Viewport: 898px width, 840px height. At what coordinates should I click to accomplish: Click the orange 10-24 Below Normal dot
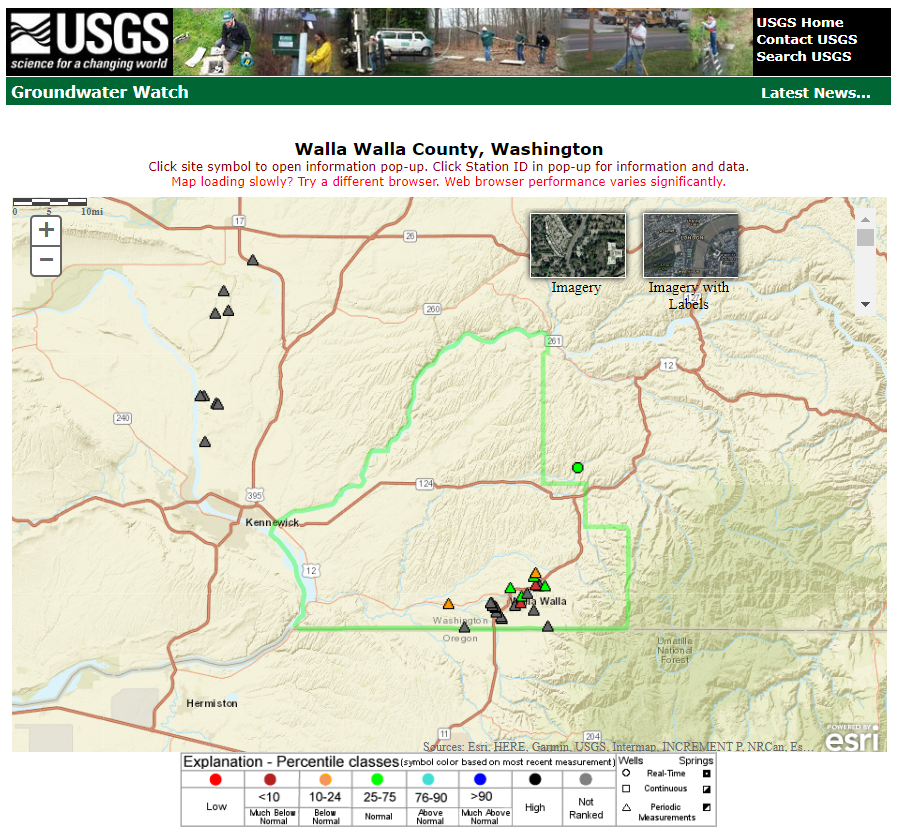(325, 779)
